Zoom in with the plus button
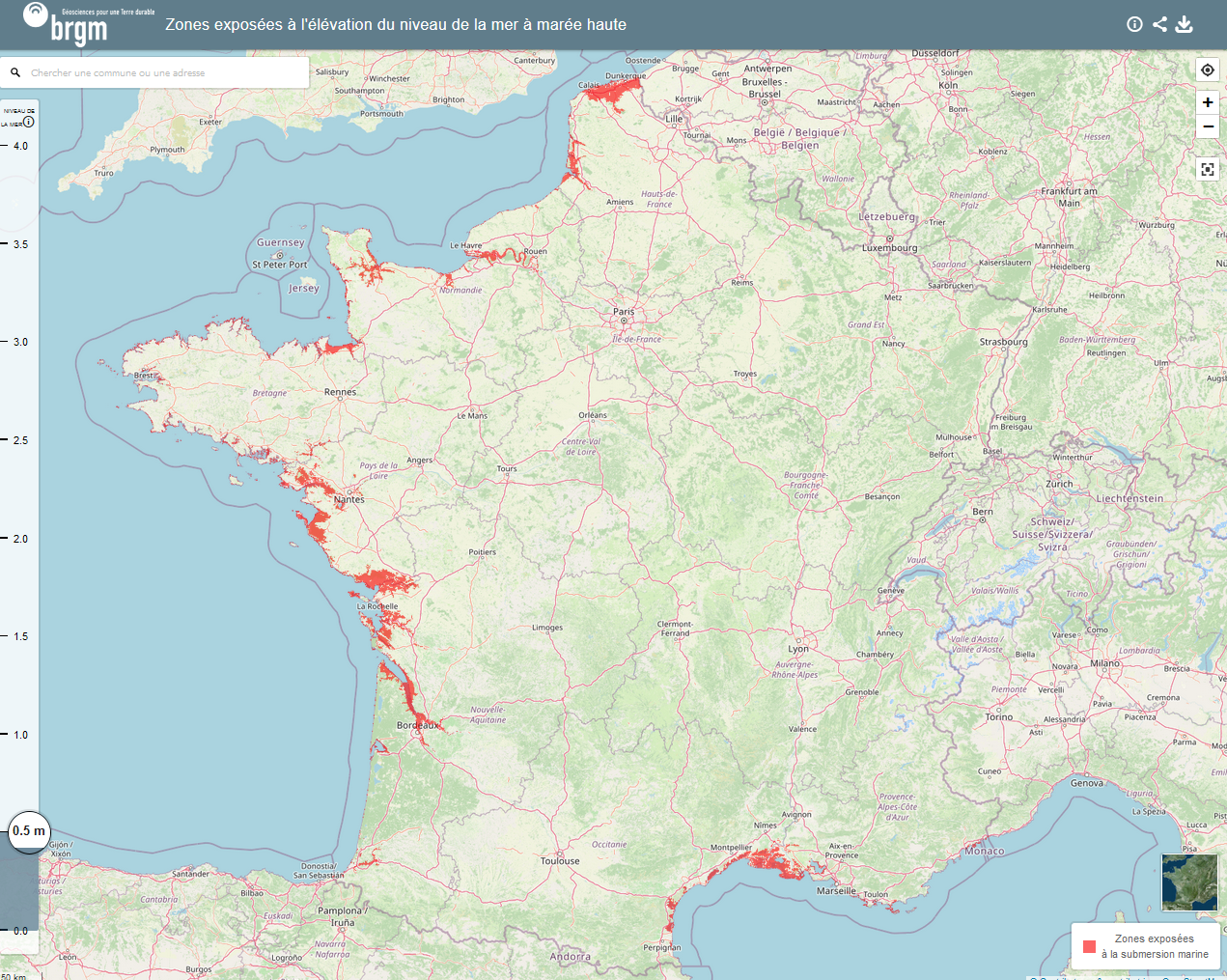 [1208, 102]
